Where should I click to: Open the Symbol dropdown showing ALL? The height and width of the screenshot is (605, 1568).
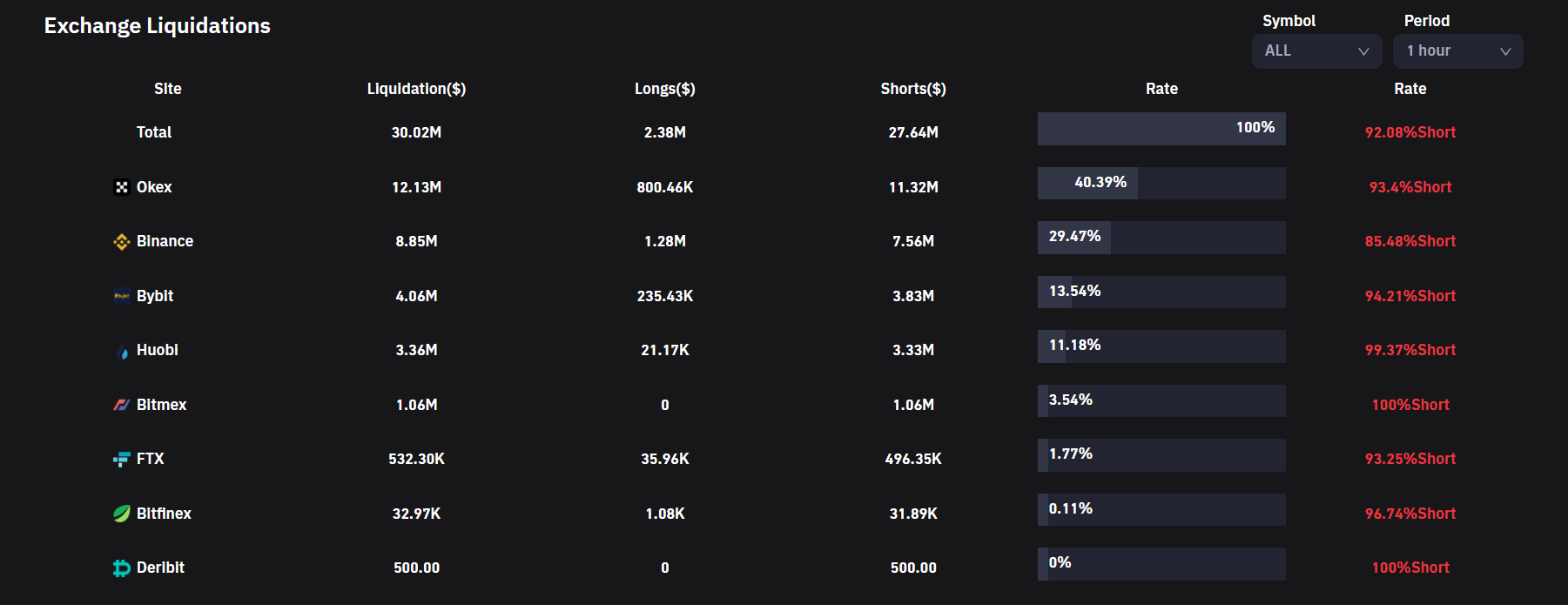(1316, 51)
